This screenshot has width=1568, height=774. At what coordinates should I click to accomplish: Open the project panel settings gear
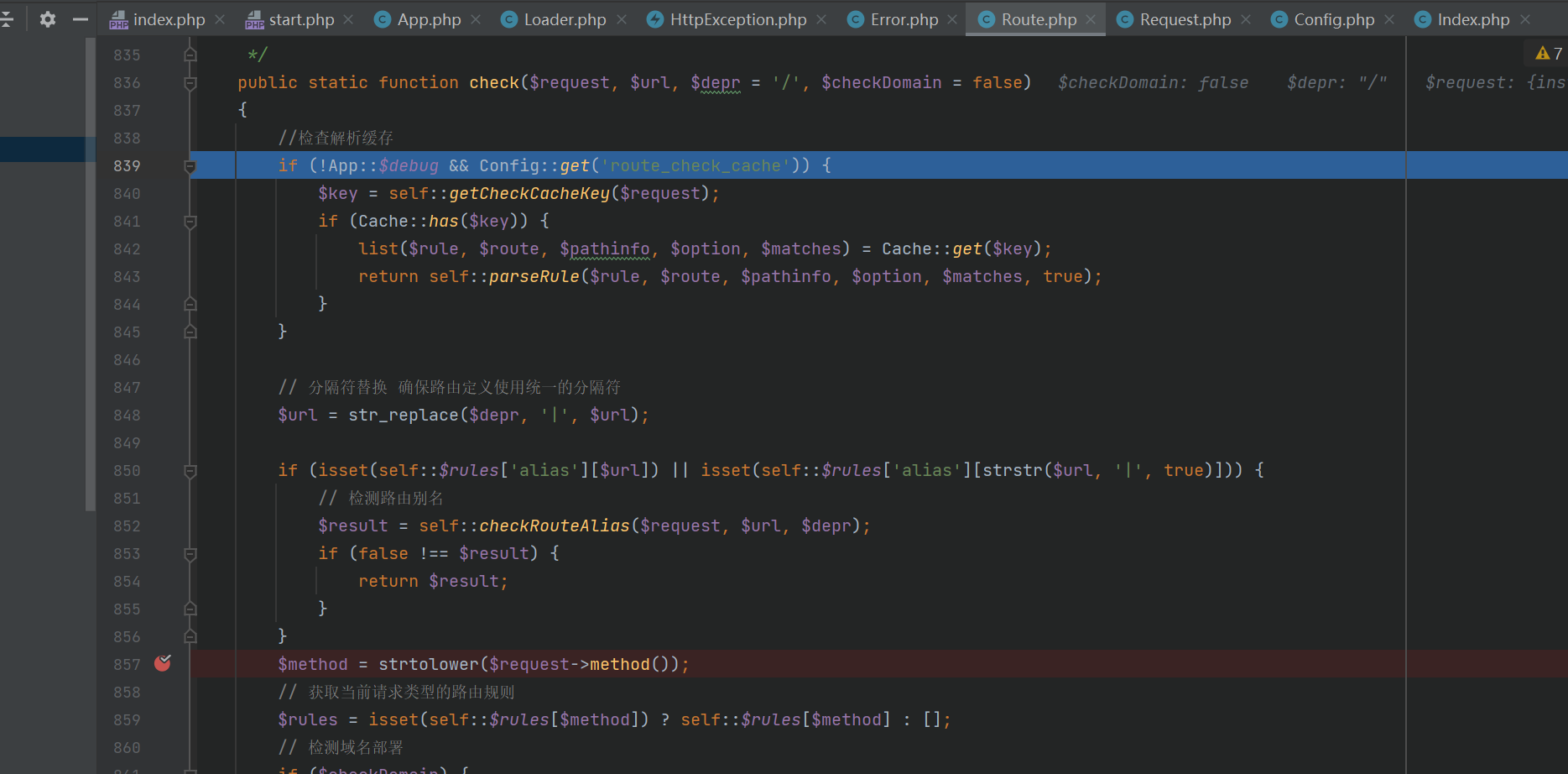point(48,18)
